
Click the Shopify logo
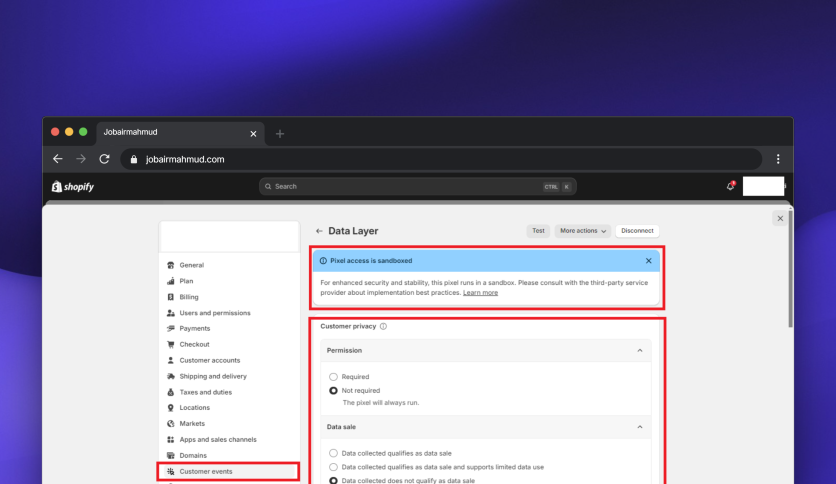pyautogui.click(x=73, y=187)
